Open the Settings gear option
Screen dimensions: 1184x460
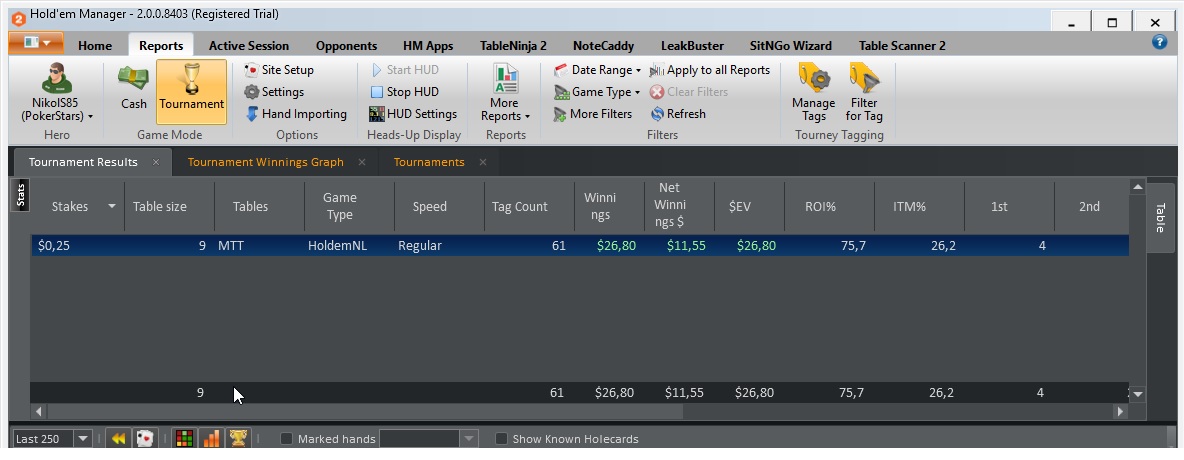click(274, 91)
